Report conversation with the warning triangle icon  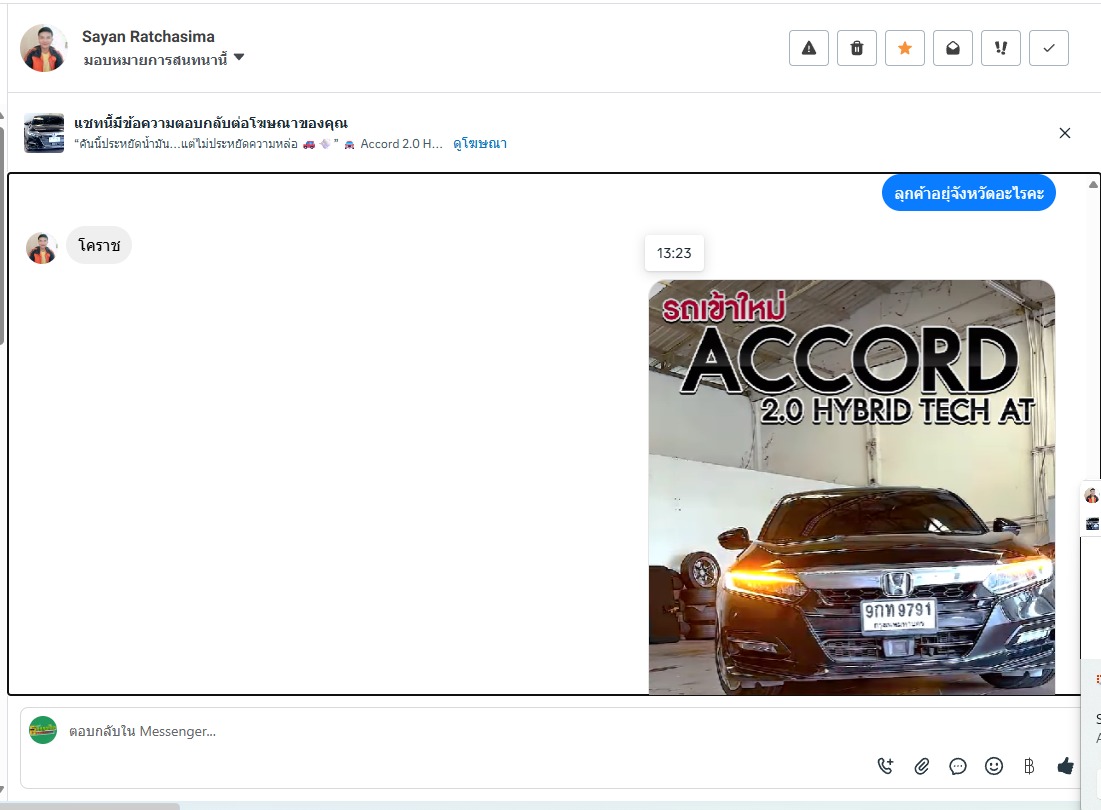pyautogui.click(x=809, y=48)
